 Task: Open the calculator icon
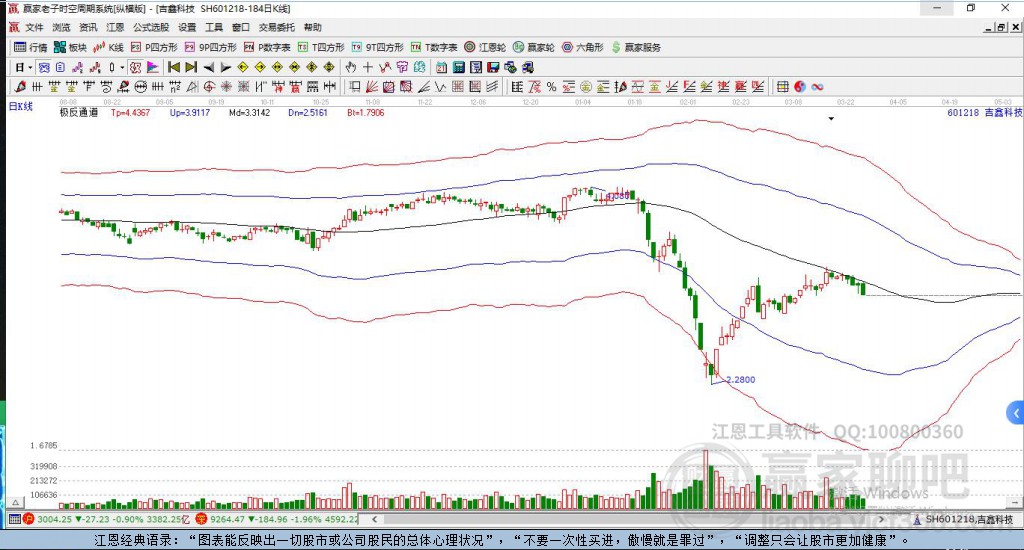click(x=458, y=67)
